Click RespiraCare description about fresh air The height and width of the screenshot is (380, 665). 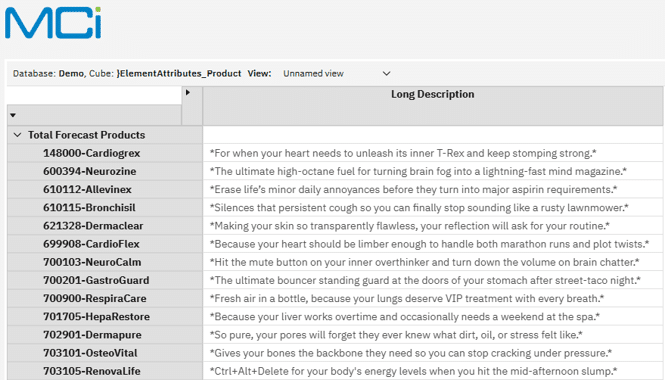407,299
